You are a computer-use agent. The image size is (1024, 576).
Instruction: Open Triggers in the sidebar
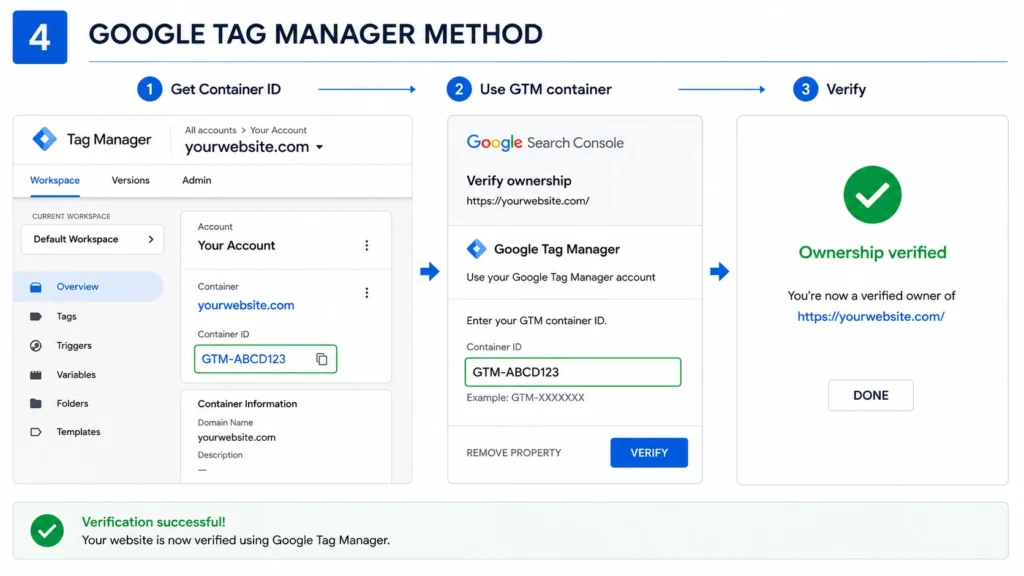(x=74, y=345)
